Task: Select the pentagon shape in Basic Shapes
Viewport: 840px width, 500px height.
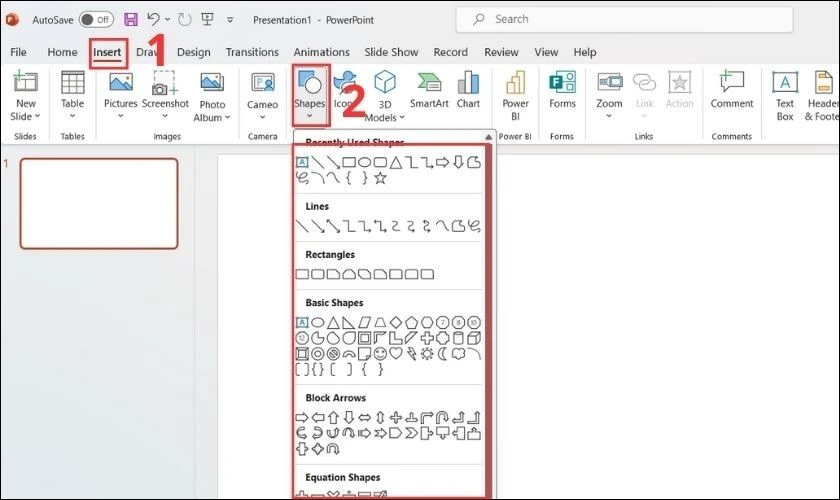Action: (411, 322)
